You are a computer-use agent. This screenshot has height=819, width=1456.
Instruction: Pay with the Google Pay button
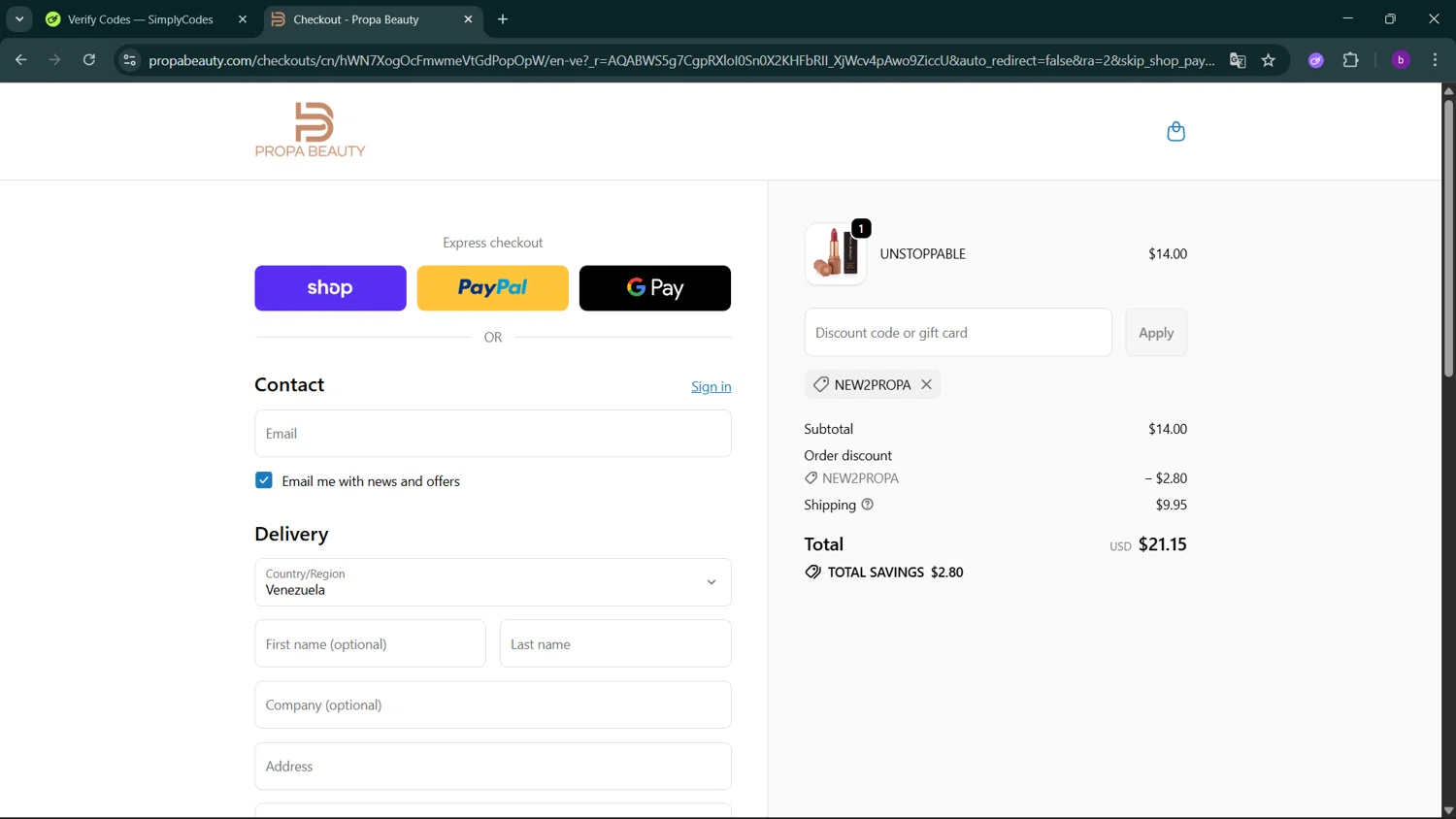pyautogui.click(x=655, y=288)
